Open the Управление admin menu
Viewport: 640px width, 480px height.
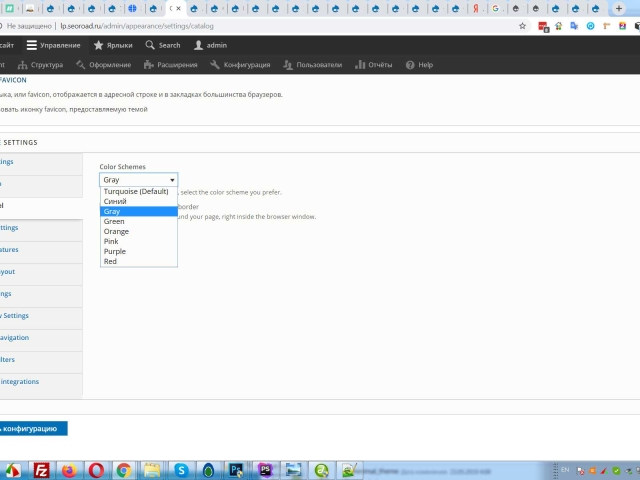pos(54,45)
